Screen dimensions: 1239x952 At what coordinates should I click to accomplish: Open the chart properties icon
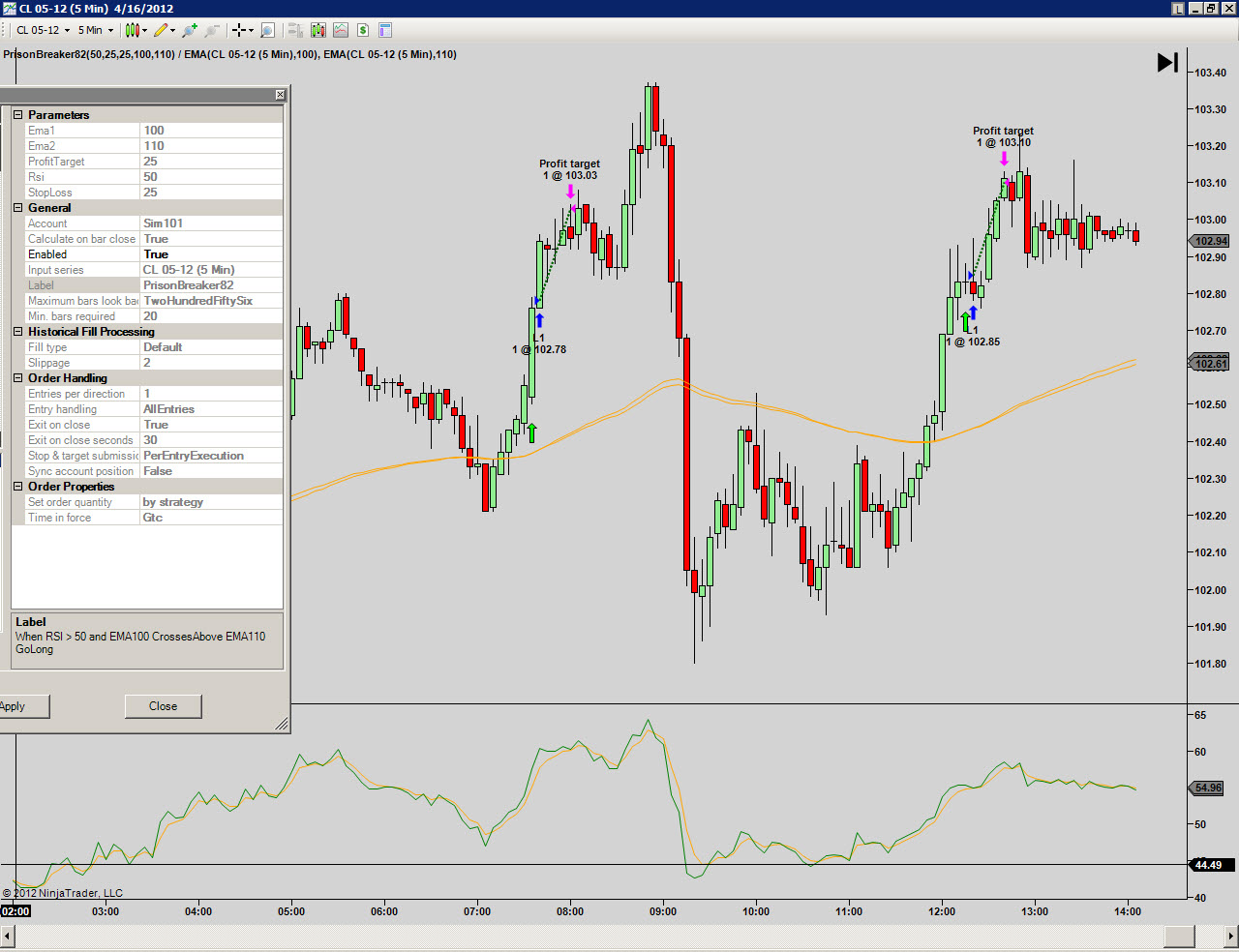tap(385, 30)
